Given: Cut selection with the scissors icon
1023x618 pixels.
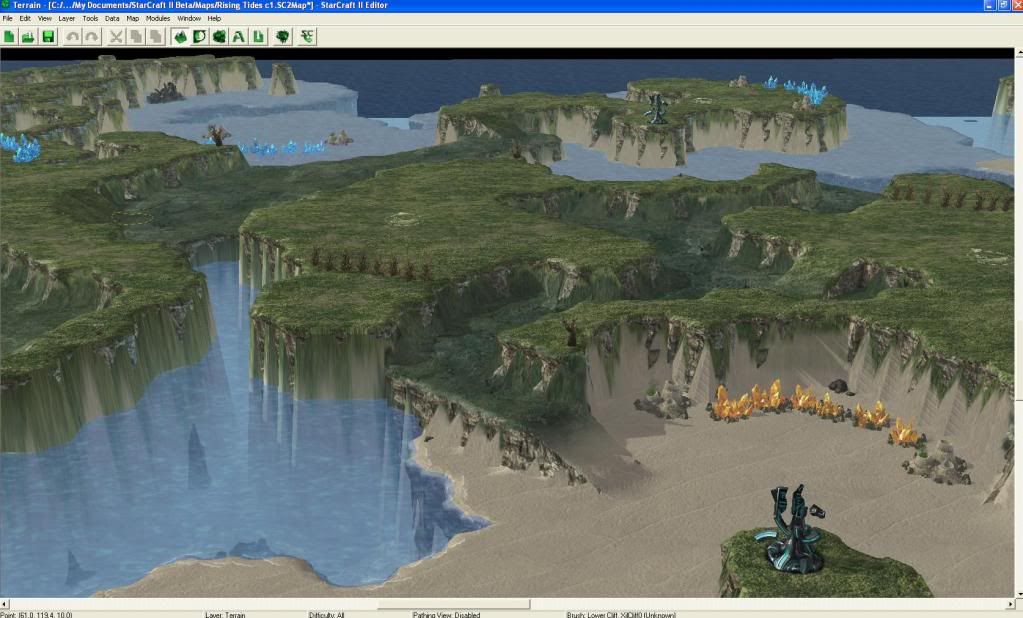Looking at the screenshot, I should point(116,37).
